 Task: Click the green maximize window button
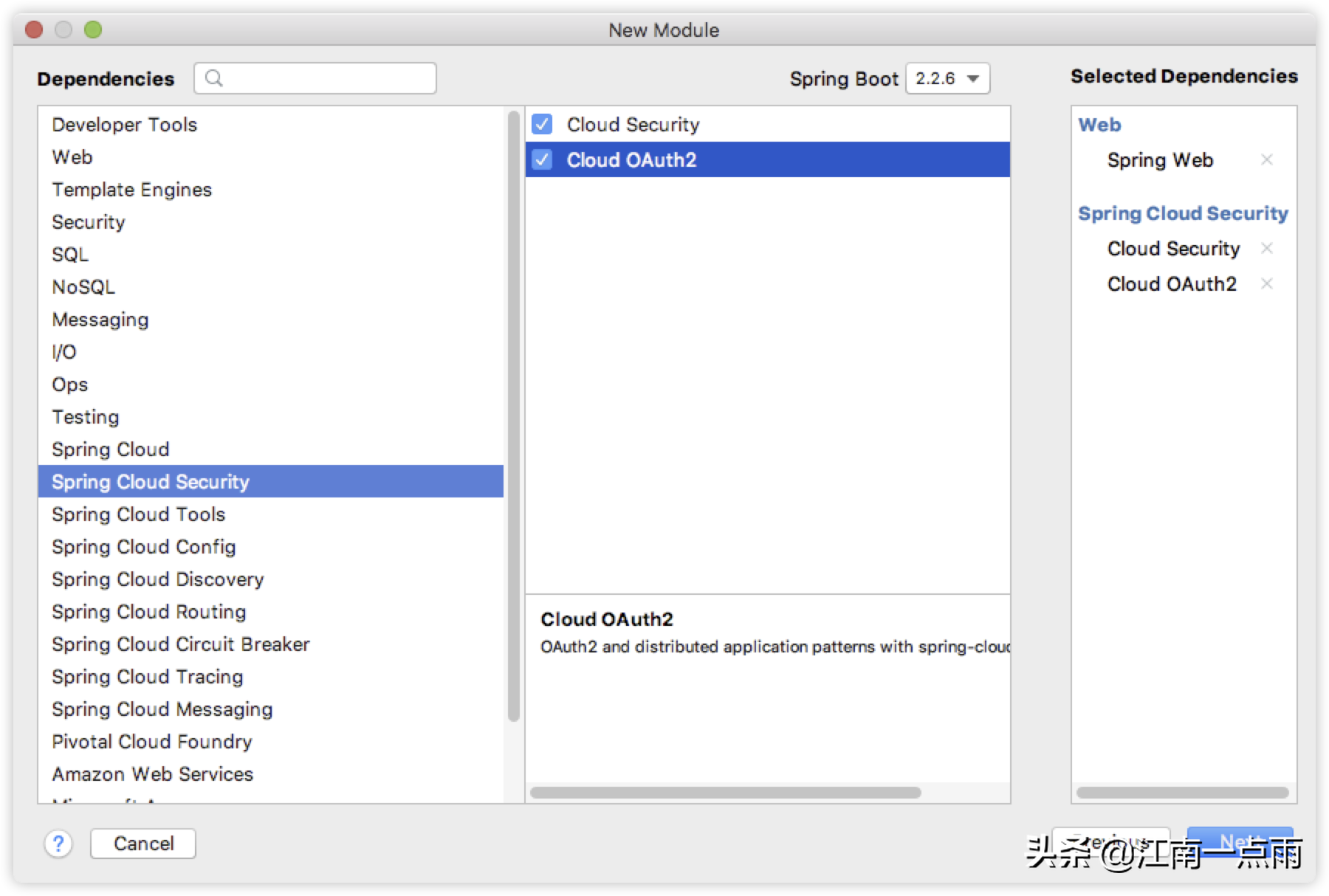pos(93,30)
